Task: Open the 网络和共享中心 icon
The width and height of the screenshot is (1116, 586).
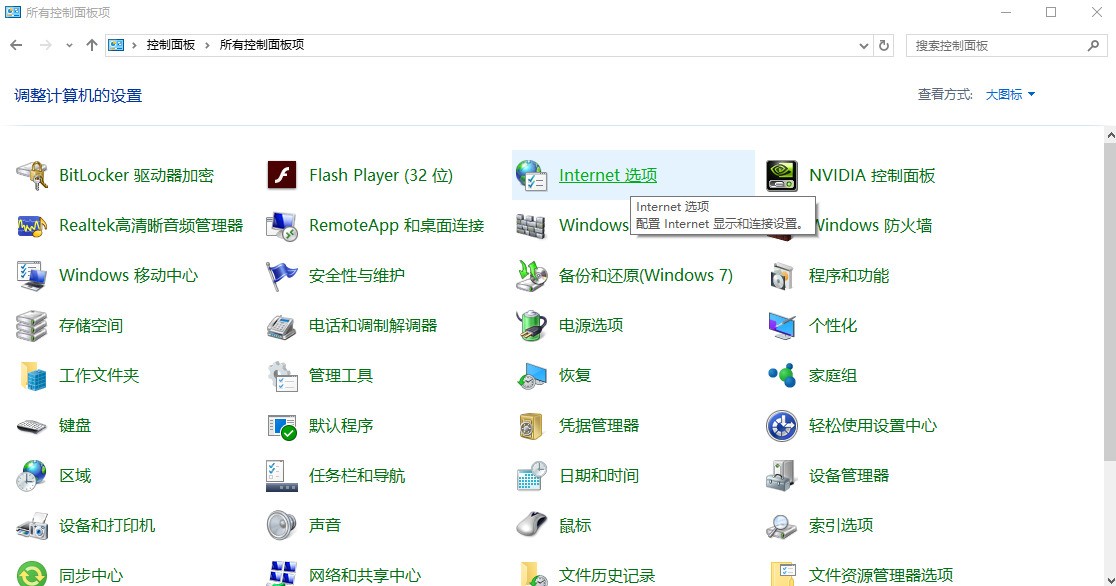Action: click(282, 573)
